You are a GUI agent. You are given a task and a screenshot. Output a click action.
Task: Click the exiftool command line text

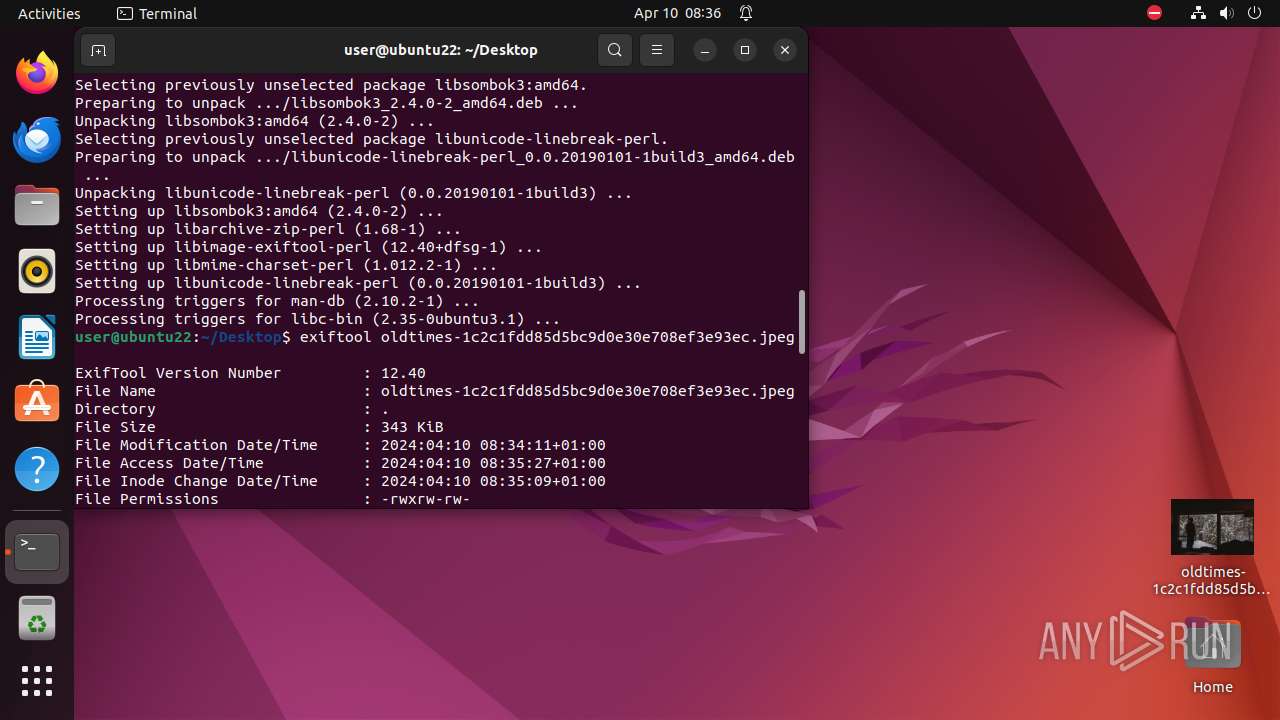coord(547,337)
